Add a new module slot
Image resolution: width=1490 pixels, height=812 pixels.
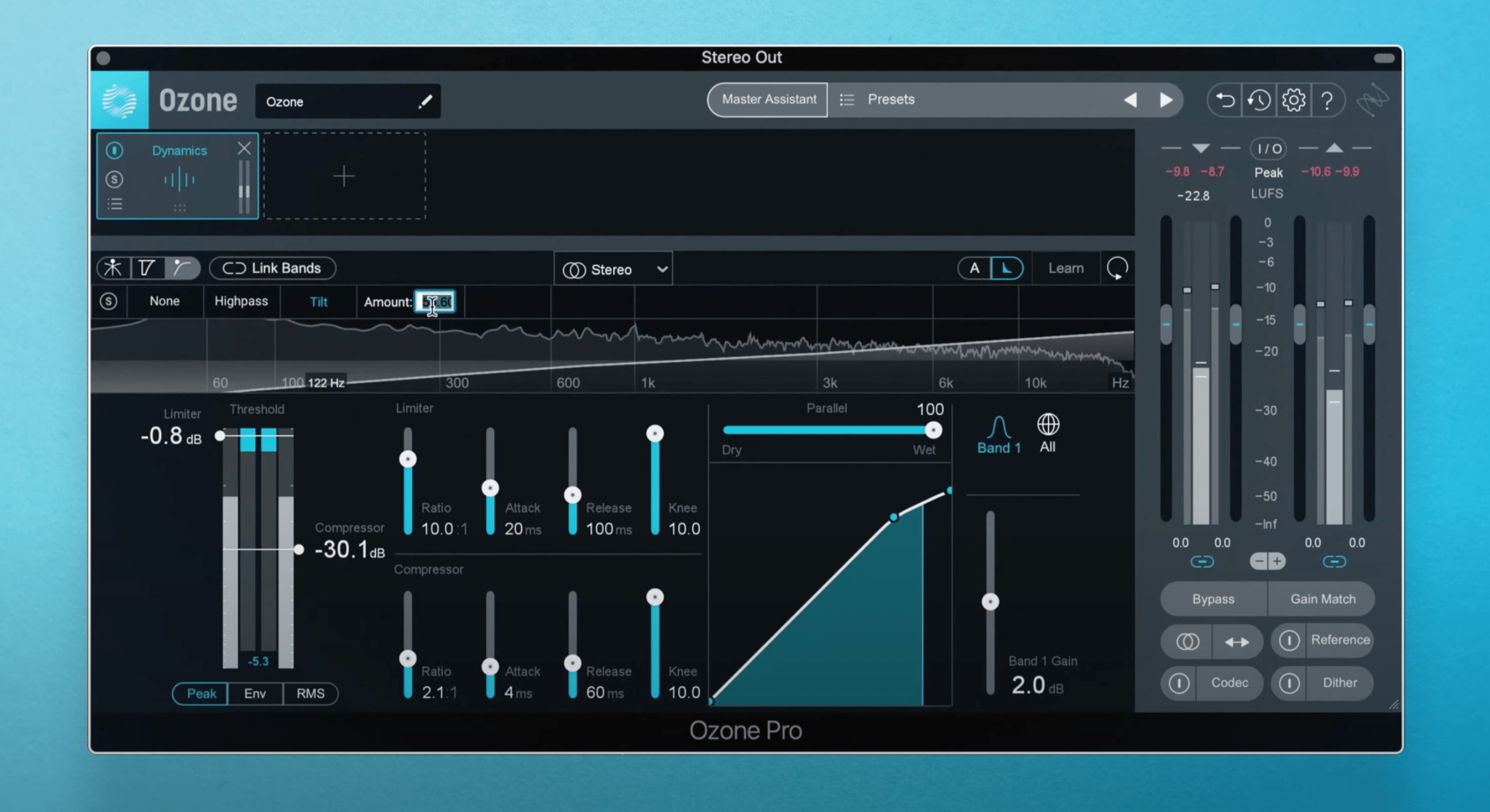pos(345,176)
